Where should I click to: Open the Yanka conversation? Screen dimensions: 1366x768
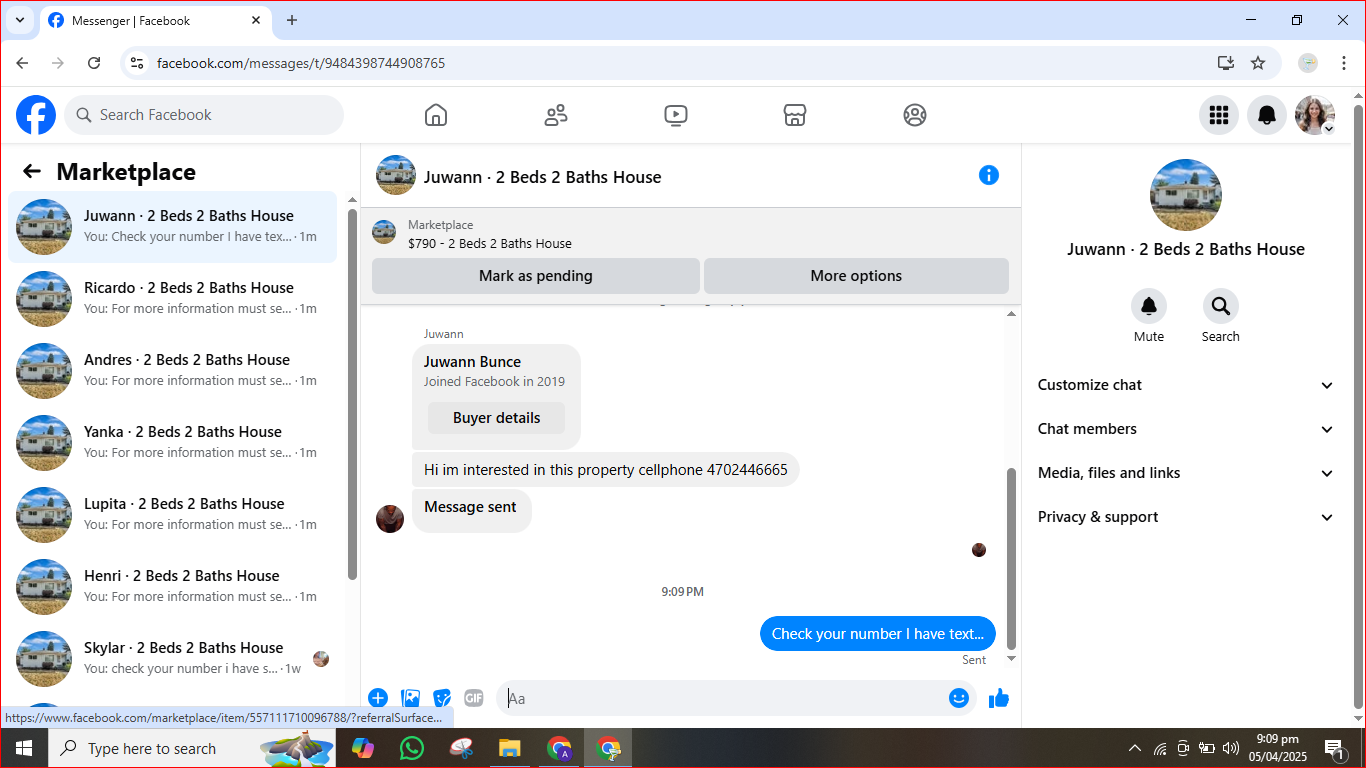click(x=173, y=443)
